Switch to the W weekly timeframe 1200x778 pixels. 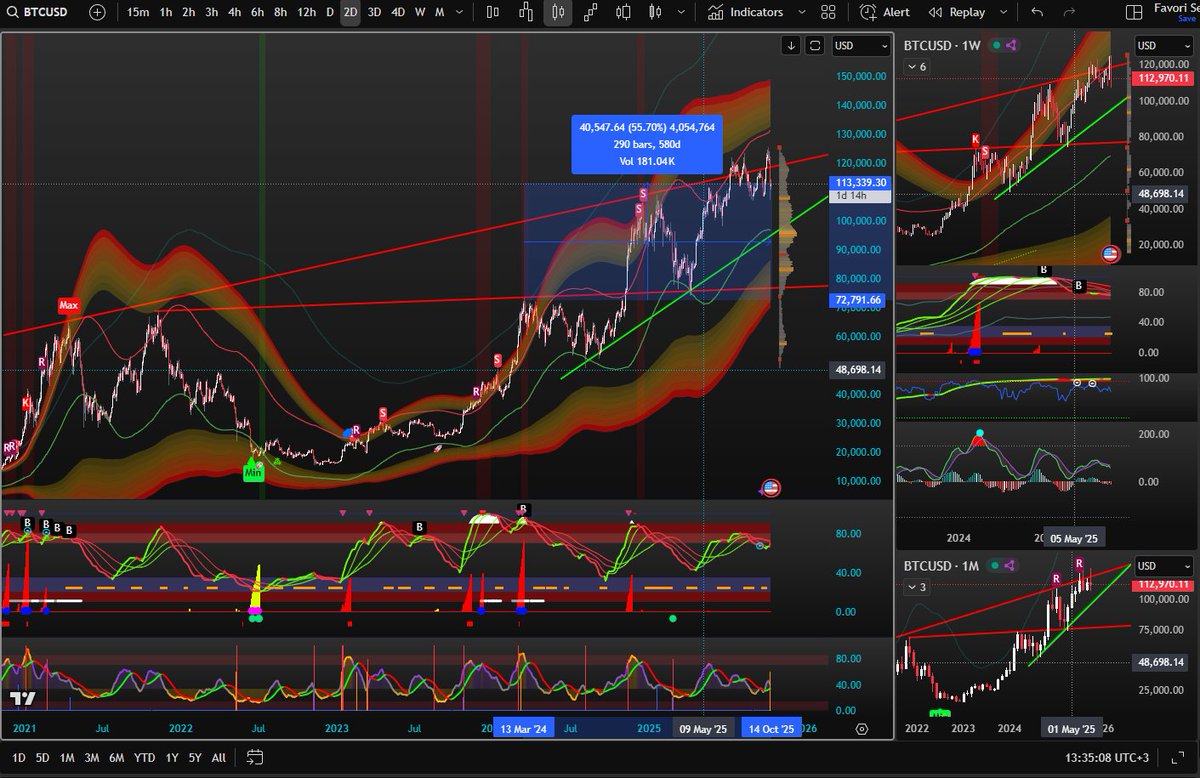420,12
